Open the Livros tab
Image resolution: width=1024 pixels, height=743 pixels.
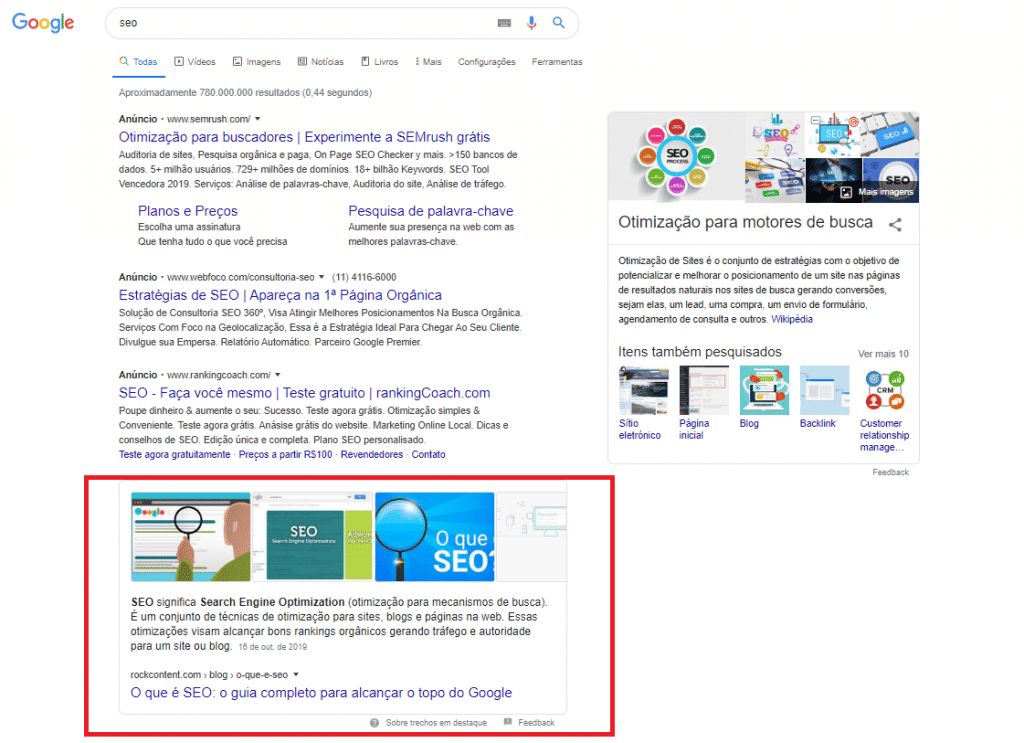(x=379, y=62)
